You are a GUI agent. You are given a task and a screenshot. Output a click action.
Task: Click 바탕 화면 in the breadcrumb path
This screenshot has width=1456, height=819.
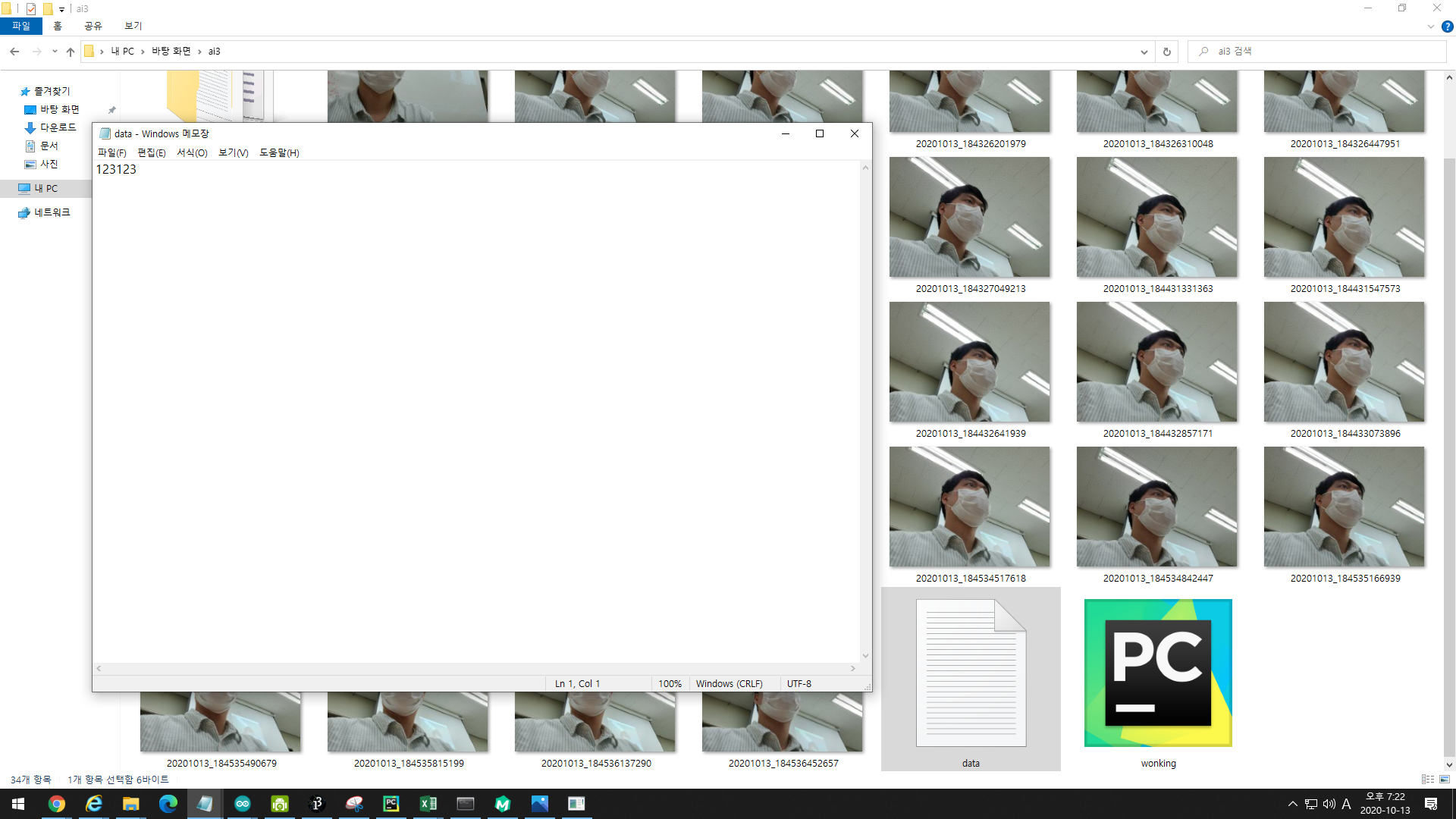[x=171, y=52]
